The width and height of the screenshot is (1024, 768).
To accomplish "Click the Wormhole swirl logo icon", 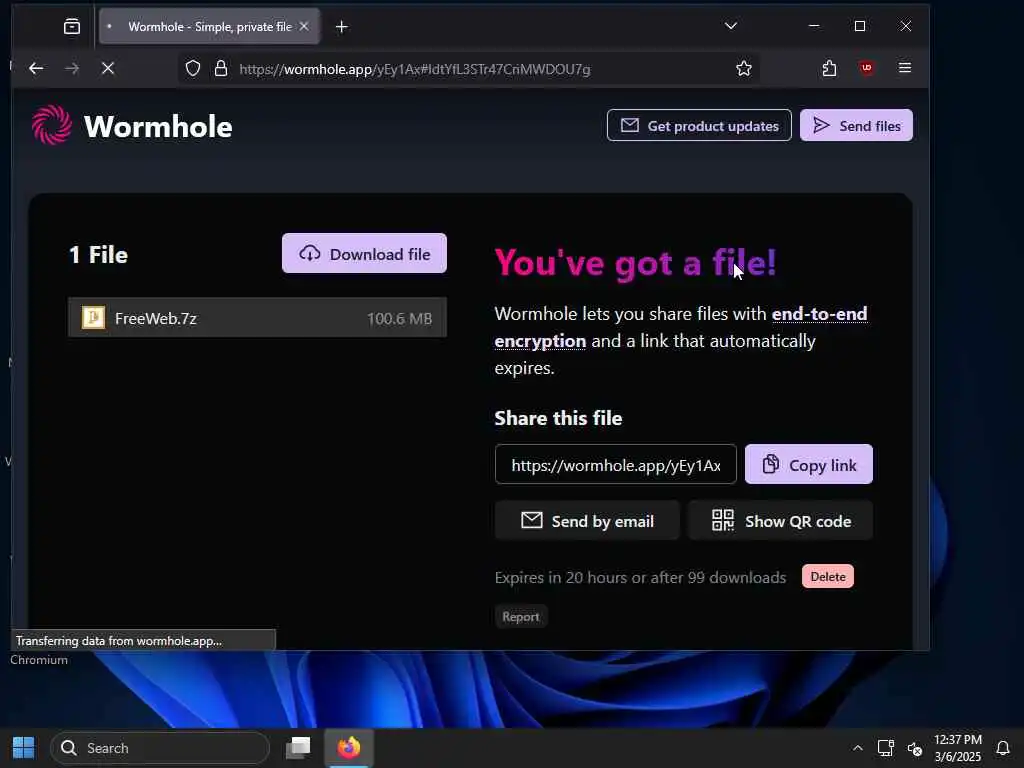I will tap(52, 125).
